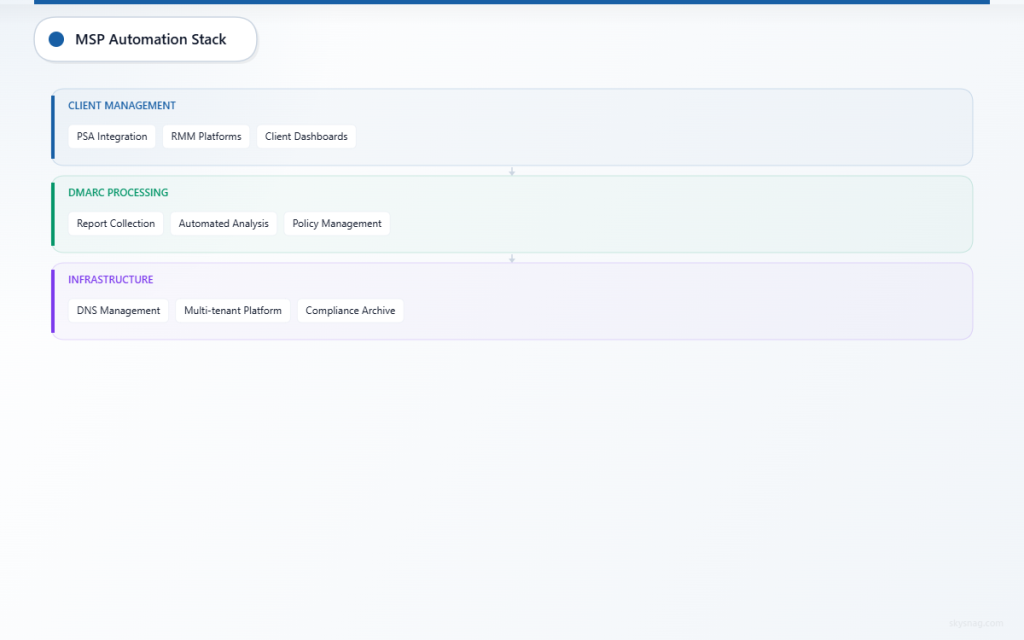The width and height of the screenshot is (1024, 640).
Task: Click the blue circle icon beside MSP Automation Stack
Action: point(55,39)
